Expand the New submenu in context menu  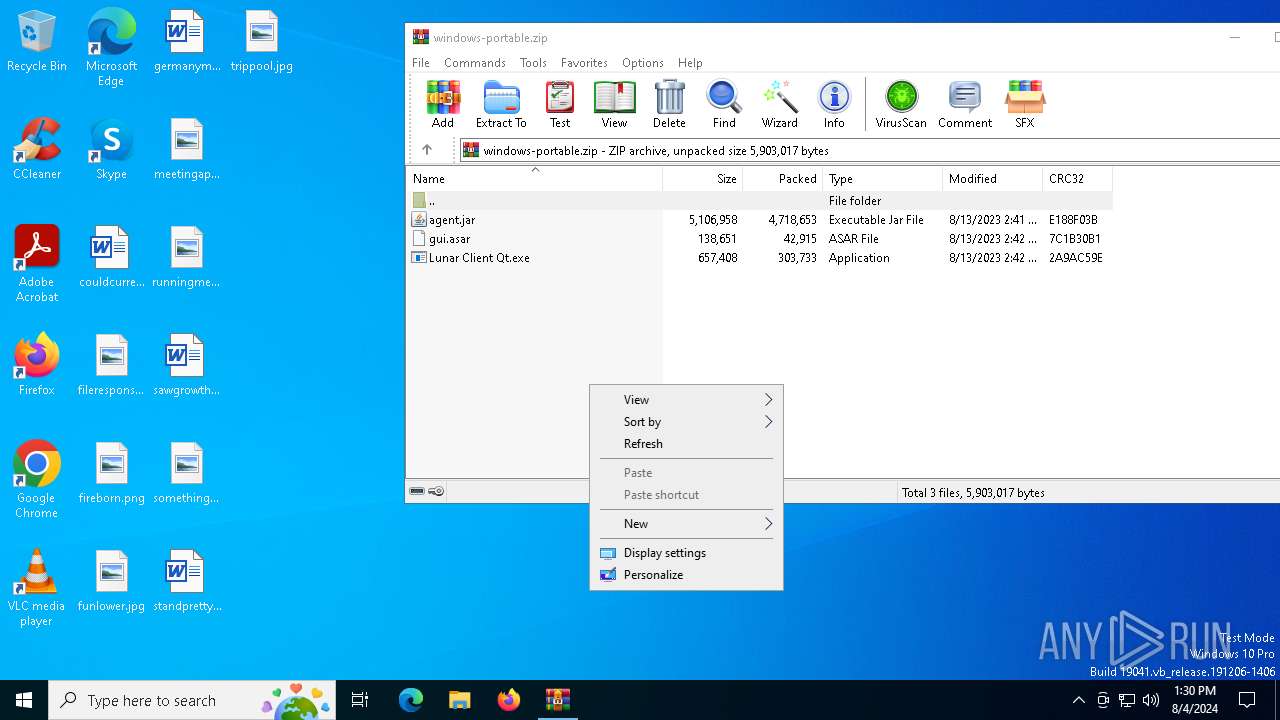(x=686, y=523)
